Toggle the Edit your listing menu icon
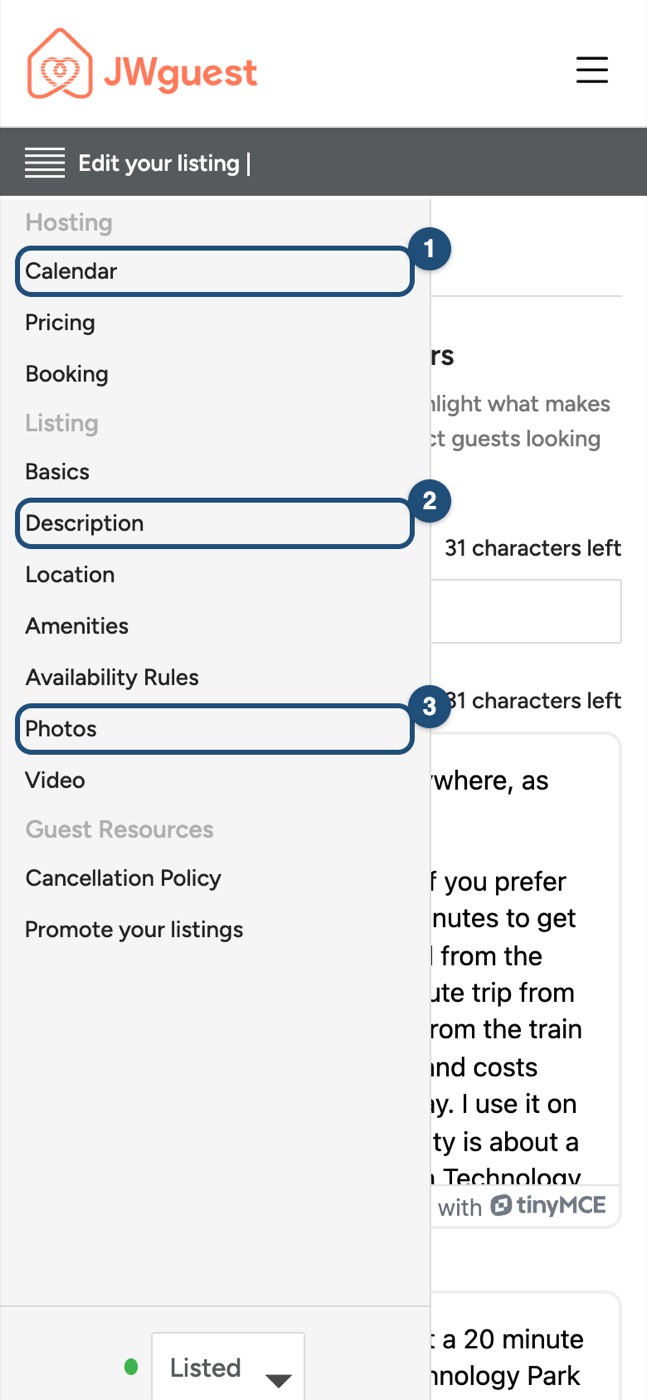The image size is (647, 1400). coord(45,163)
